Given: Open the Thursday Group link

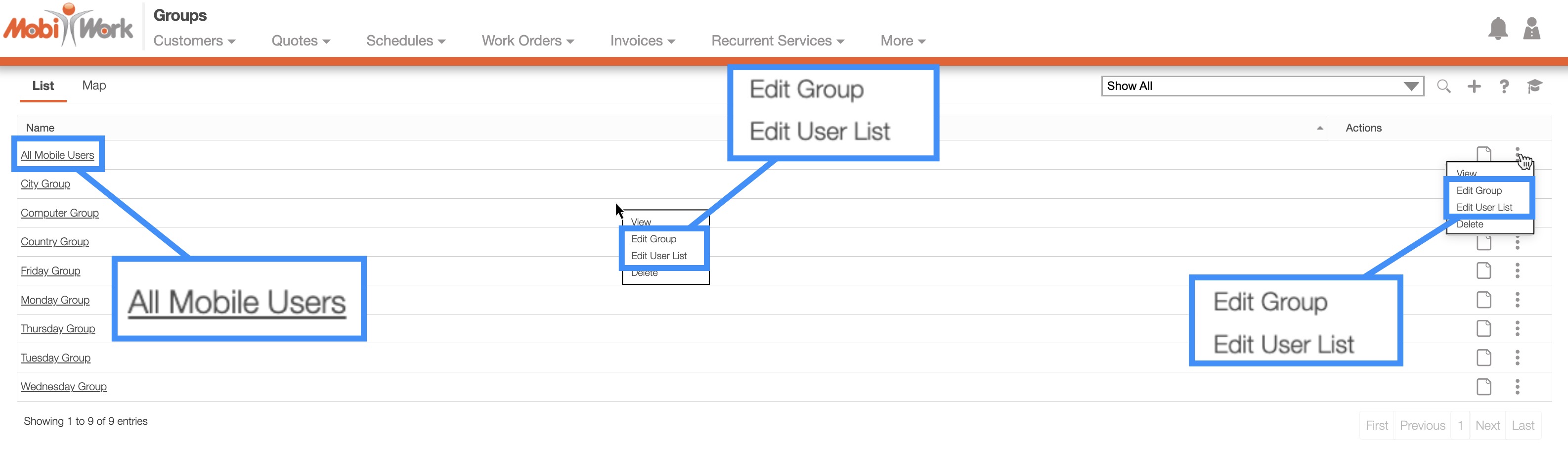Looking at the screenshot, I should [x=58, y=329].
